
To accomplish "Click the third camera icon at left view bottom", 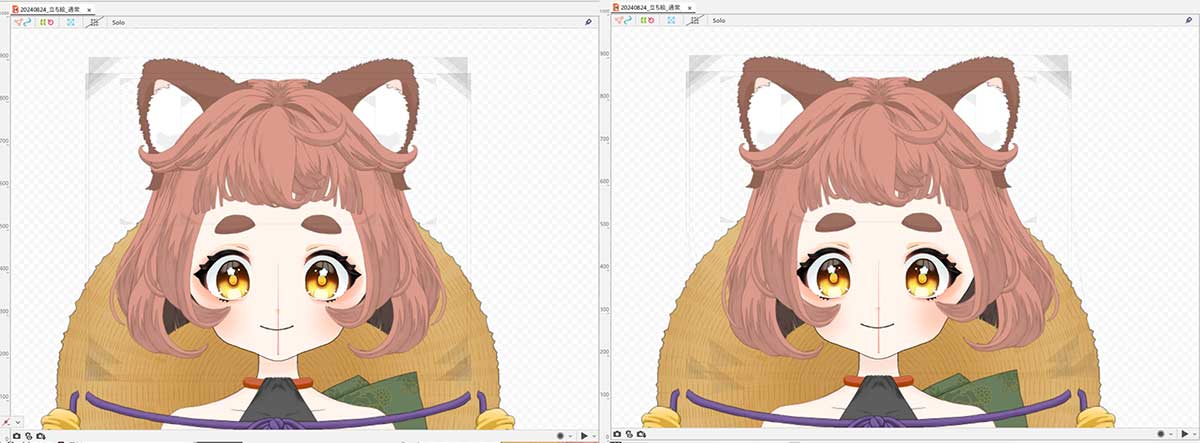I will 41,436.
